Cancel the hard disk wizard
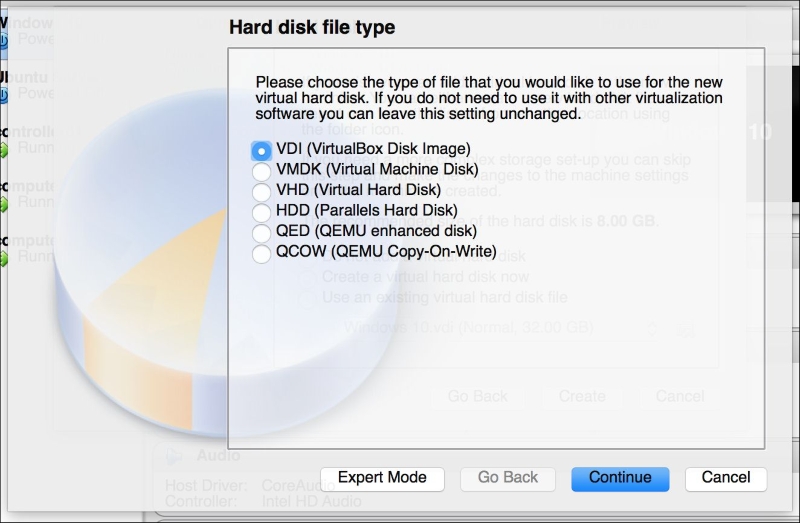This screenshot has height=523, width=800. coord(726,479)
